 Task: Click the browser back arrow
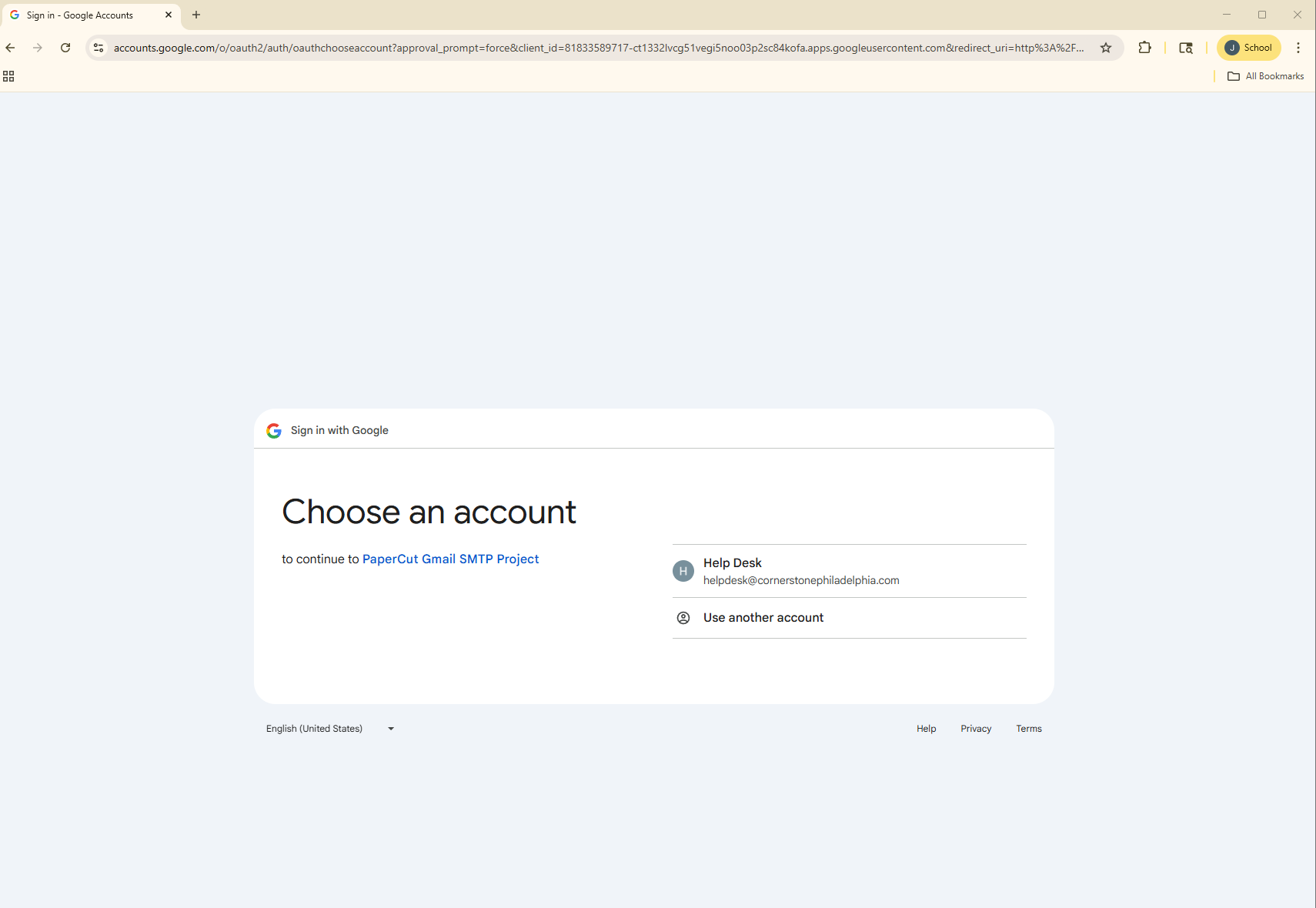[x=11, y=48]
